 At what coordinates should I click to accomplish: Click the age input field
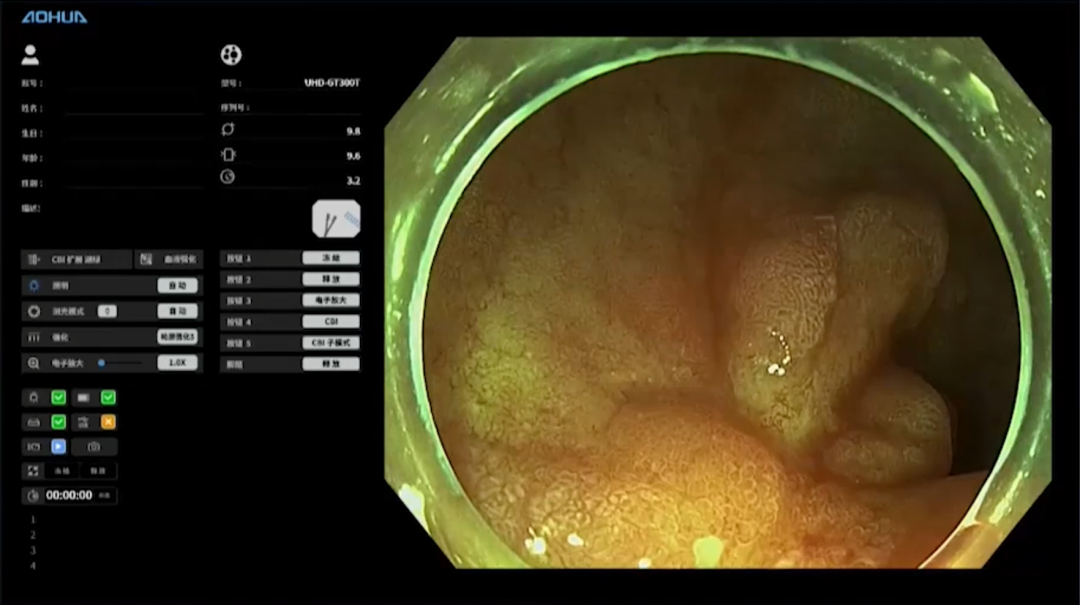tap(134, 158)
